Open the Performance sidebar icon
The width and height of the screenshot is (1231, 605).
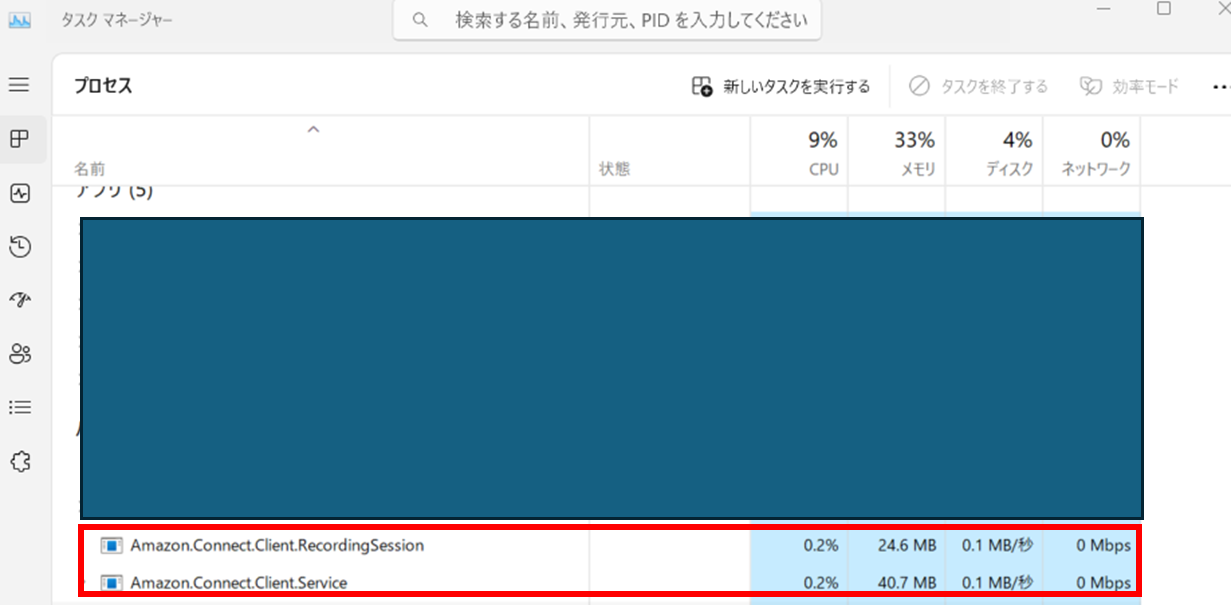[x=19, y=193]
